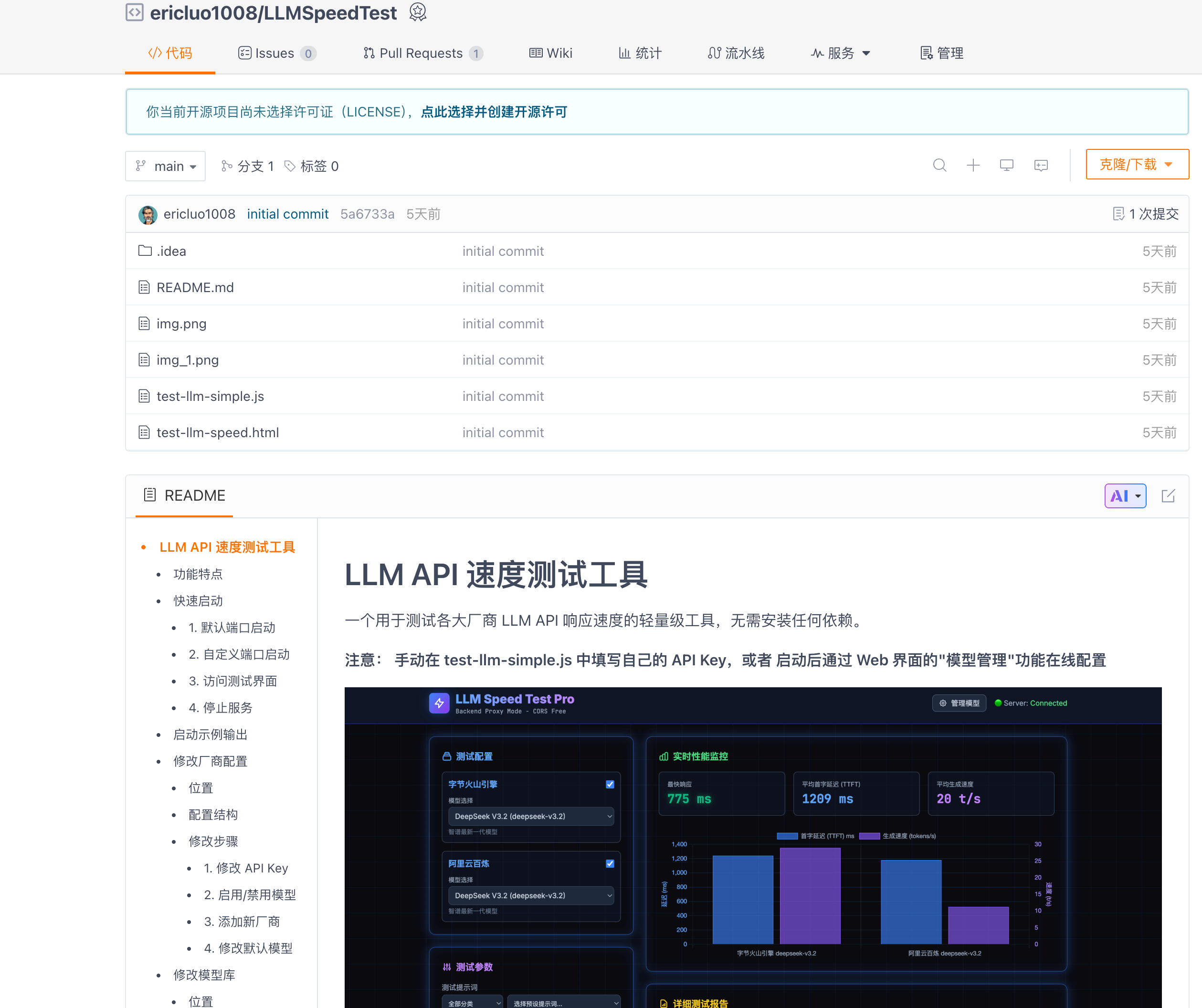Open the 字节火山引擎 model select in the screenshot
Screen dimensions: 1202x1008
531,816
